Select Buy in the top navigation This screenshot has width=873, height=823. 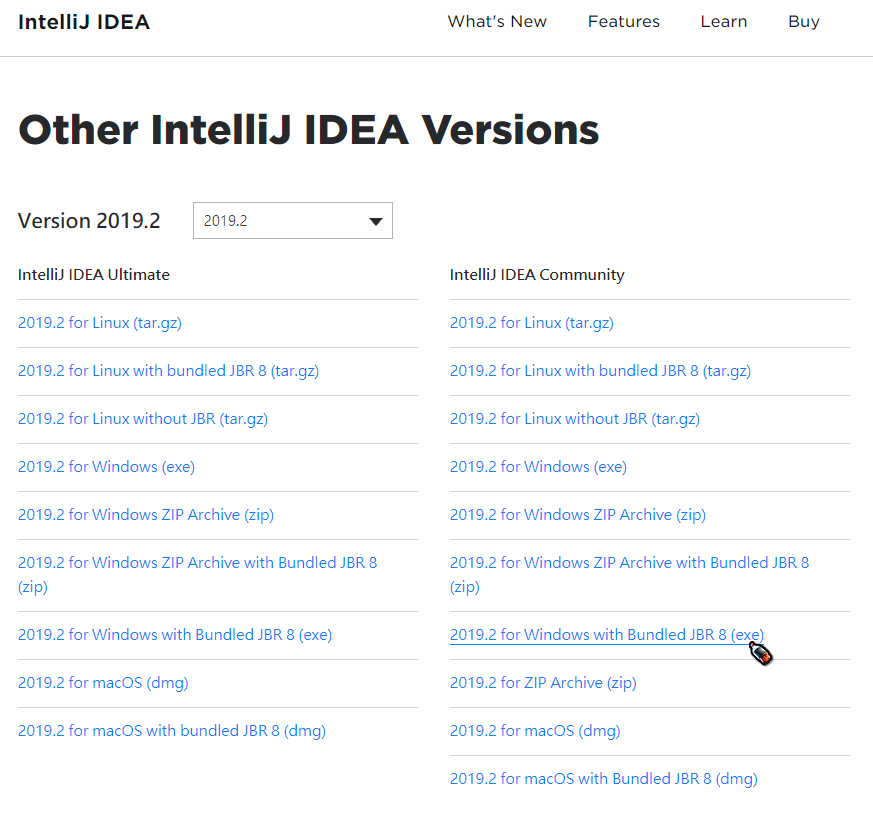coord(804,22)
